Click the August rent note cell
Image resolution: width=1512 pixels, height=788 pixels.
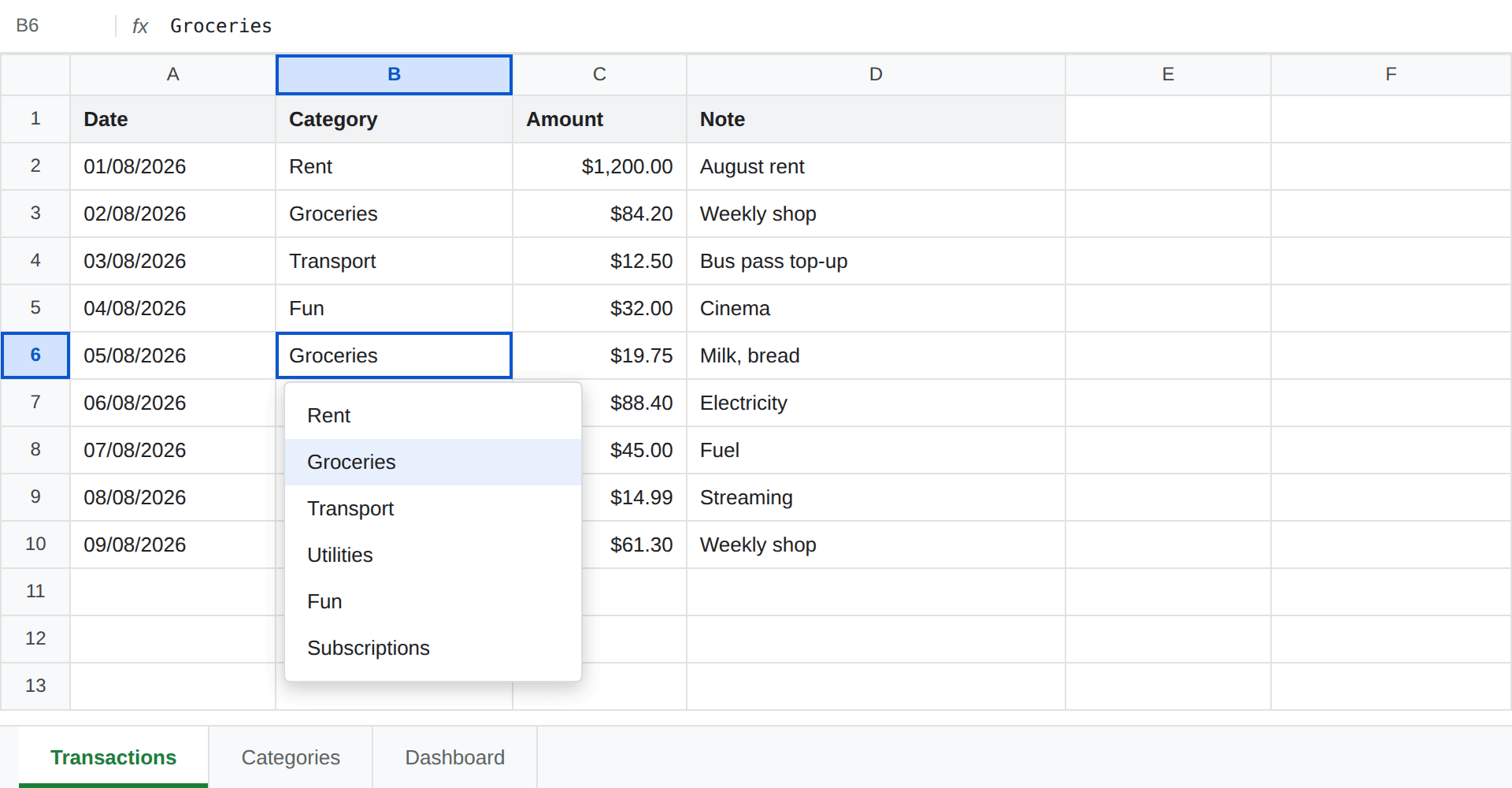pos(876,166)
